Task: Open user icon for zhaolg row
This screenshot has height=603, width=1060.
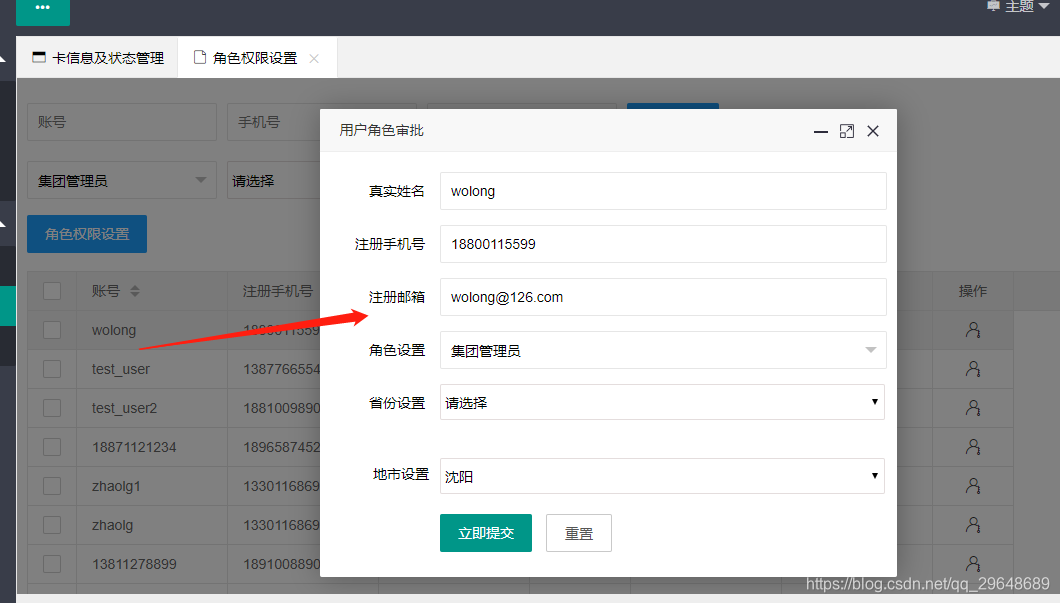Action: point(973,525)
